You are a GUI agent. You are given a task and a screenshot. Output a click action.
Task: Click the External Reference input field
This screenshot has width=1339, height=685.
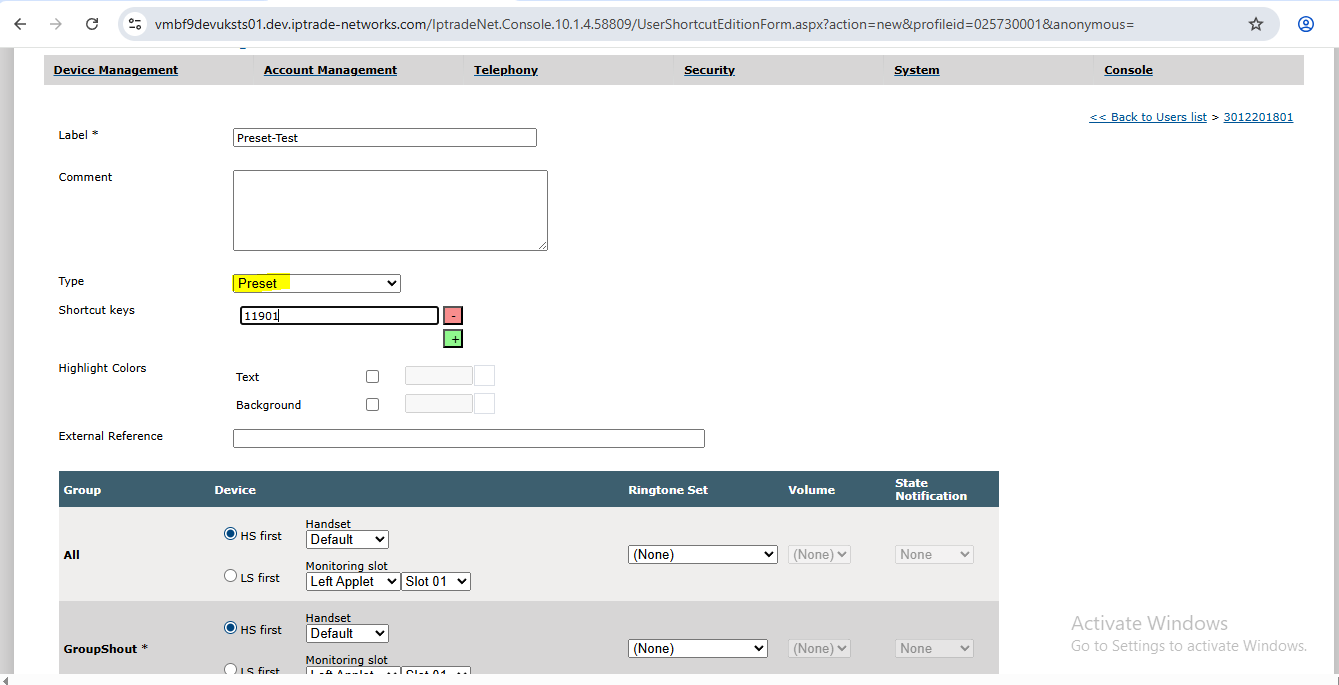[x=469, y=438]
